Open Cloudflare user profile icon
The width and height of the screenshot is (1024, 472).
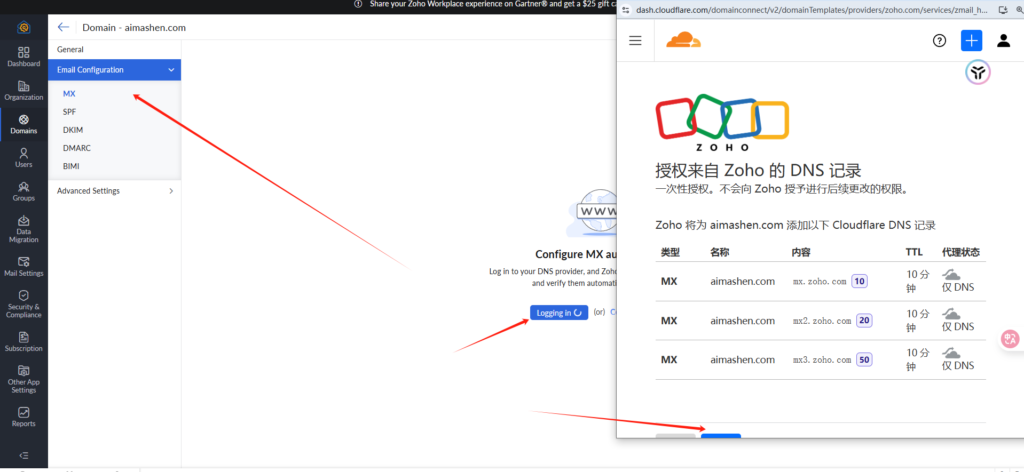pos(1003,40)
